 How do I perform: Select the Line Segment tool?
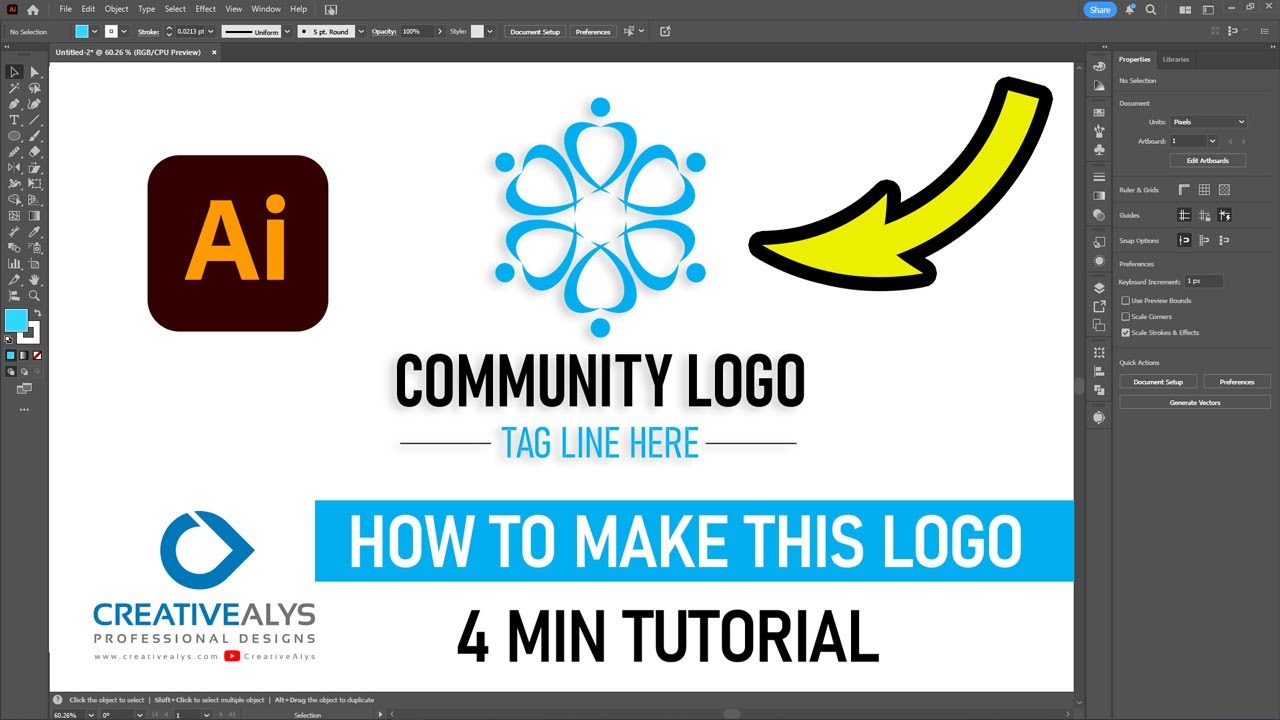click(x=35, y=120)
